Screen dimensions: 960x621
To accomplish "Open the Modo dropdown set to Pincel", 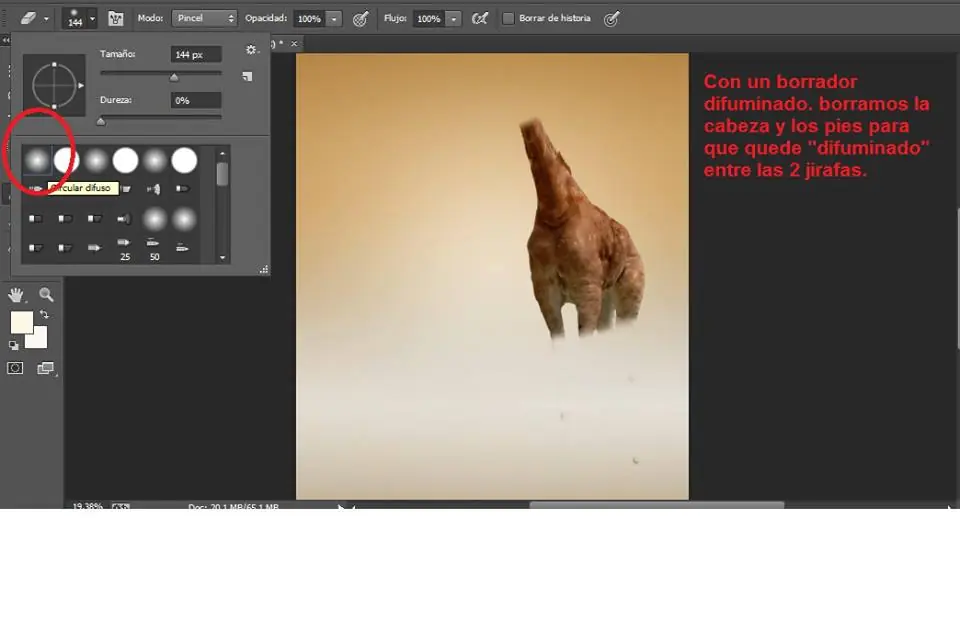I will pyautogui.click(x=204, y=18).
